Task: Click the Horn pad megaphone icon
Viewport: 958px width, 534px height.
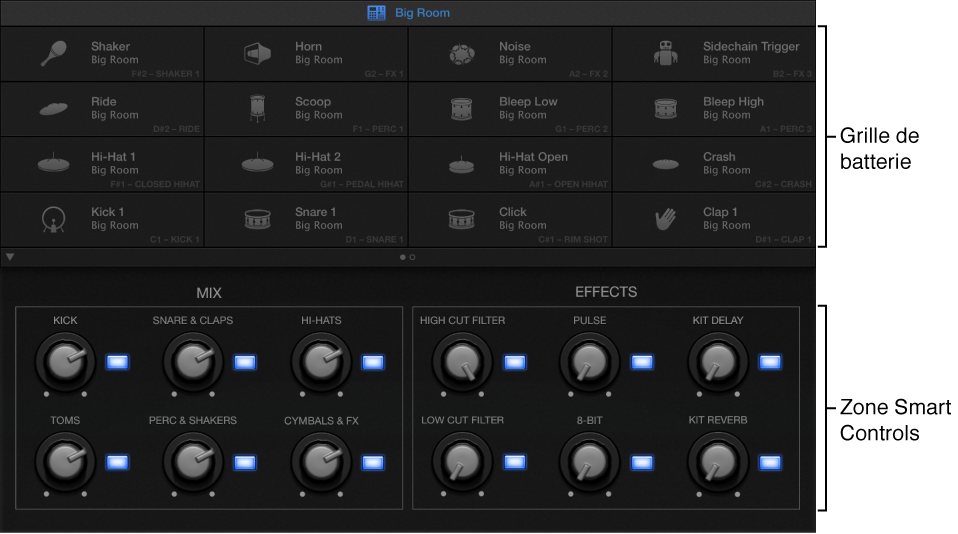Action: 257,54
